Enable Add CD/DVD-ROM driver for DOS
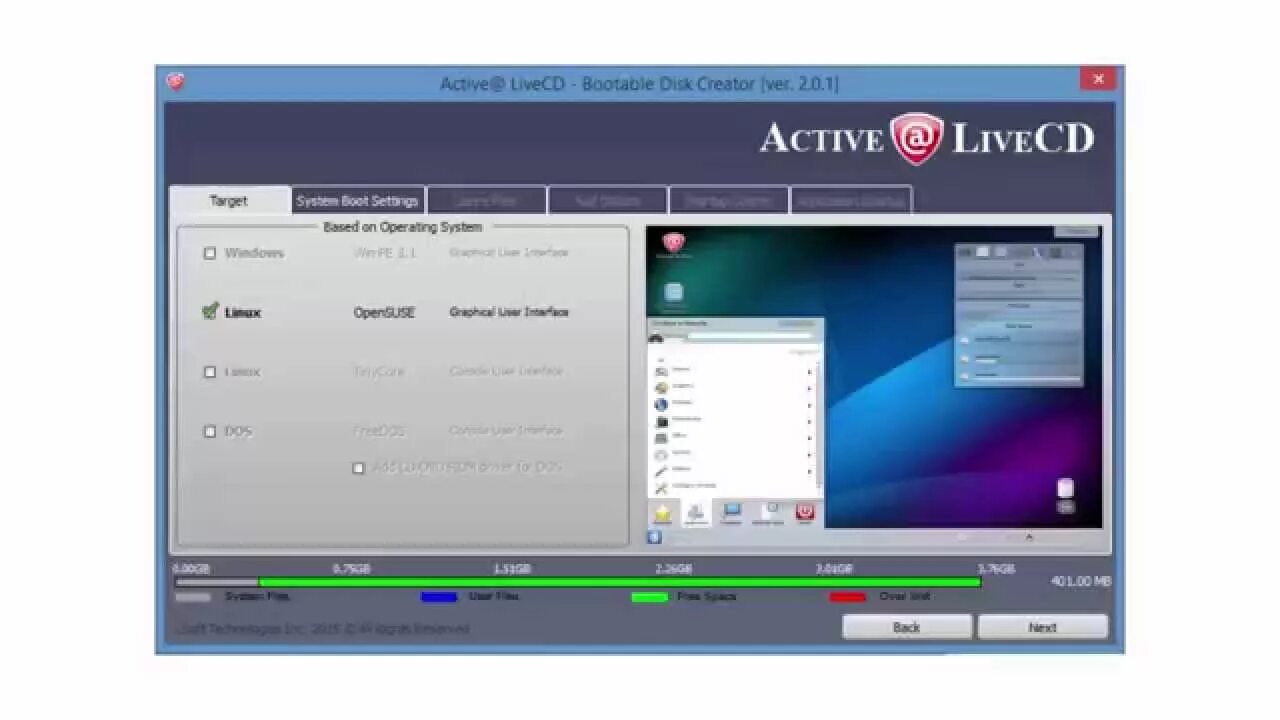 [x=358, y=468]
